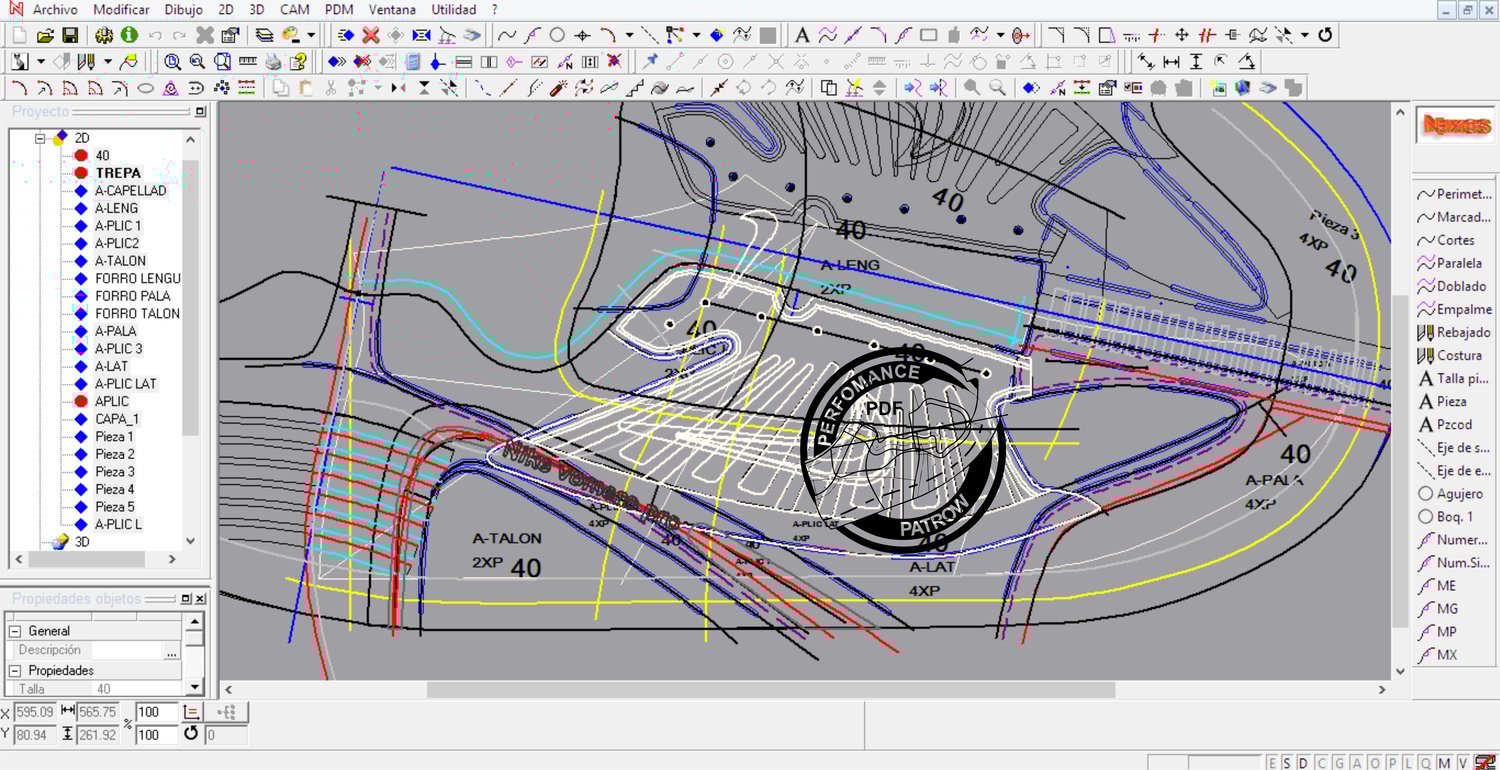Click the vertical dimension icon
Viewport: 1500px width, 770px height.
(x=1196, y=62)
